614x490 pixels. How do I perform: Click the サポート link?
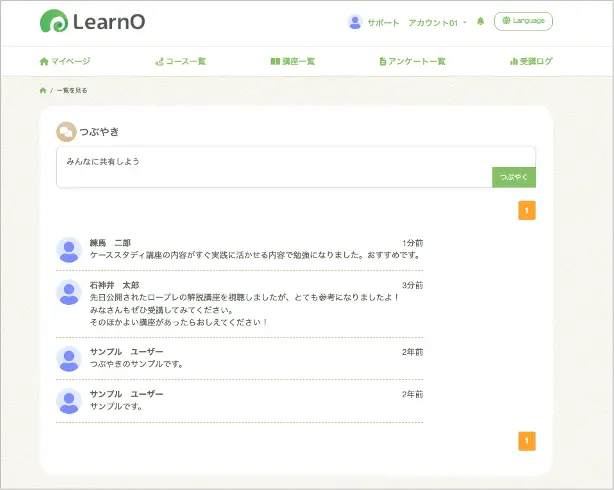pyautogui.click(x=383, y=22)
